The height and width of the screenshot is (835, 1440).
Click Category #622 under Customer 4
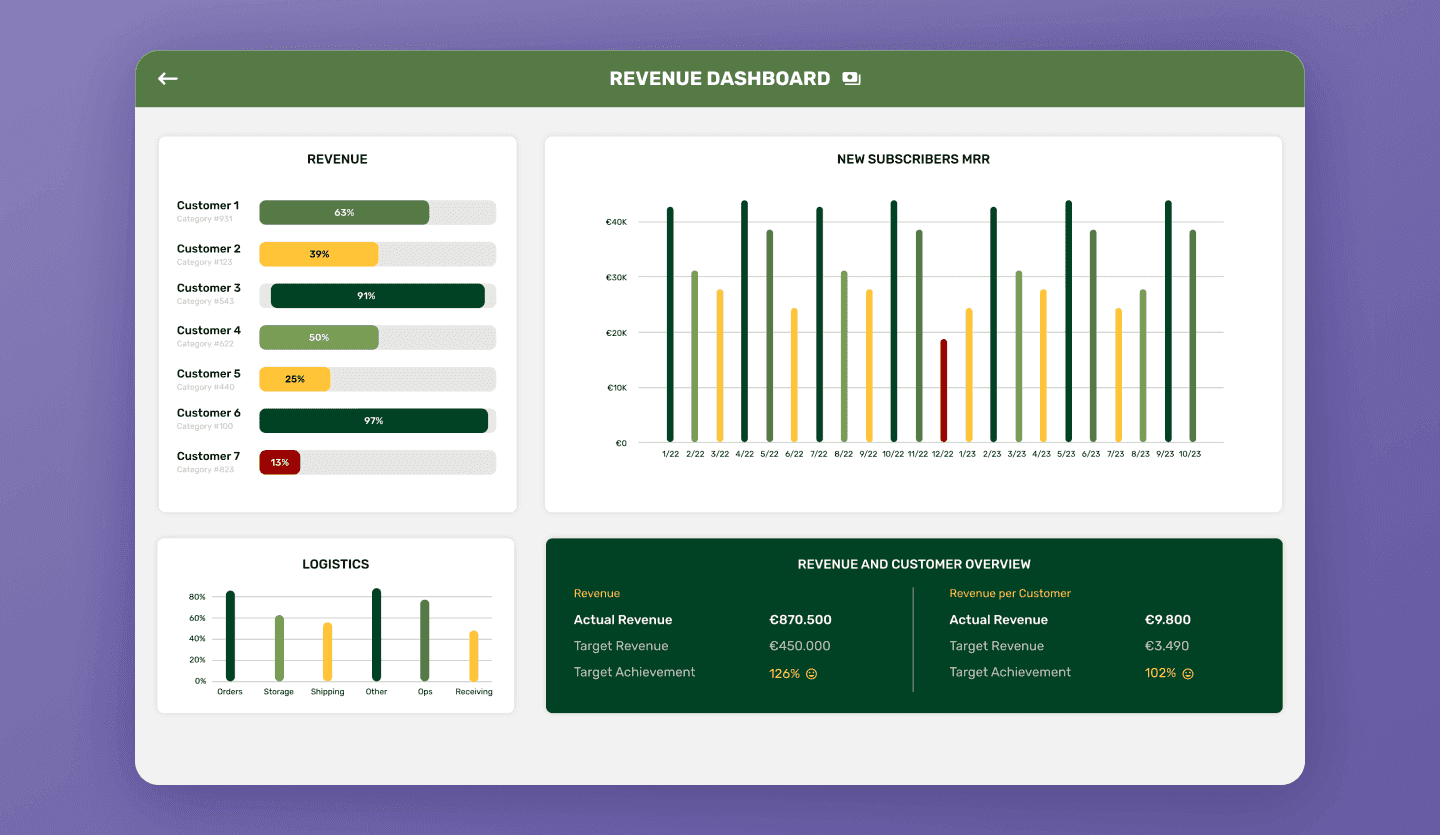pyautogui.click(x=205, y=344)
